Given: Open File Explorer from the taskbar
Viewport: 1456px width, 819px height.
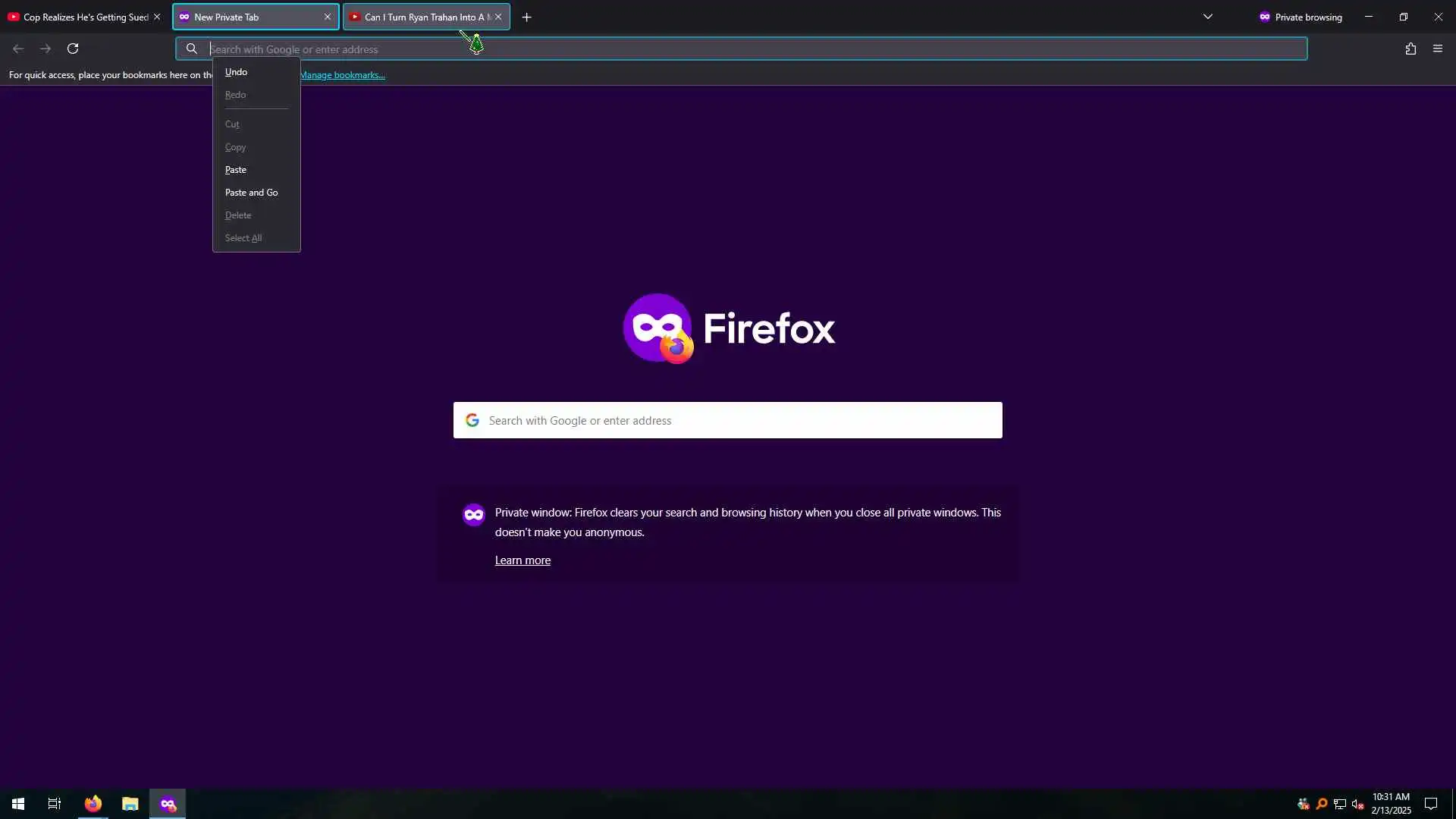Looking at the screenshot, I should 130,804.
